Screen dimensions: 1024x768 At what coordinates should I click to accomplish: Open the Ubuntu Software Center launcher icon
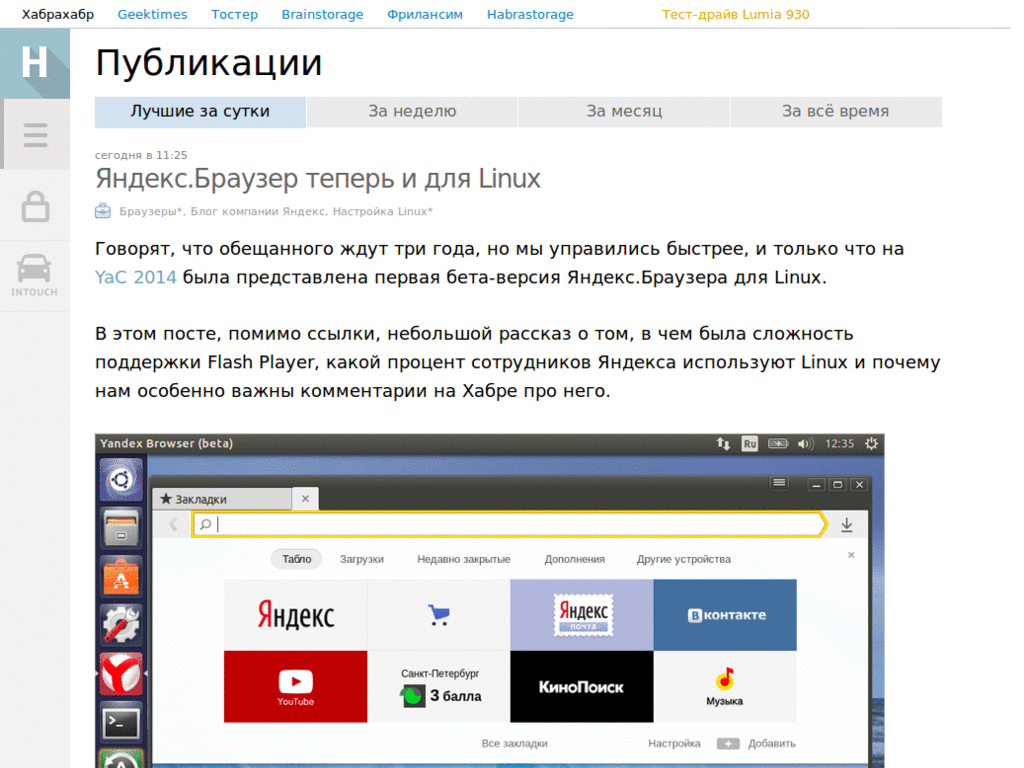click(x=121, y=576)
